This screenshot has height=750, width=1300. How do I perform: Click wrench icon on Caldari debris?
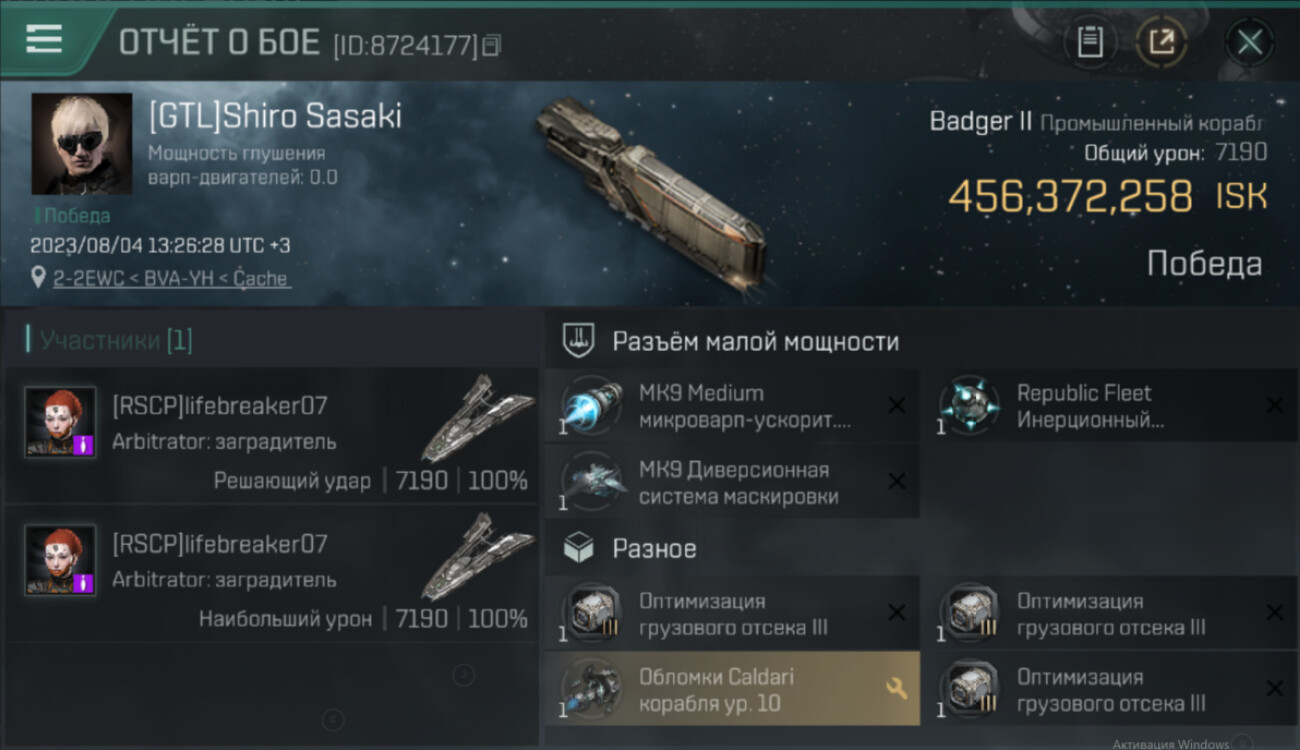point(896,688)
